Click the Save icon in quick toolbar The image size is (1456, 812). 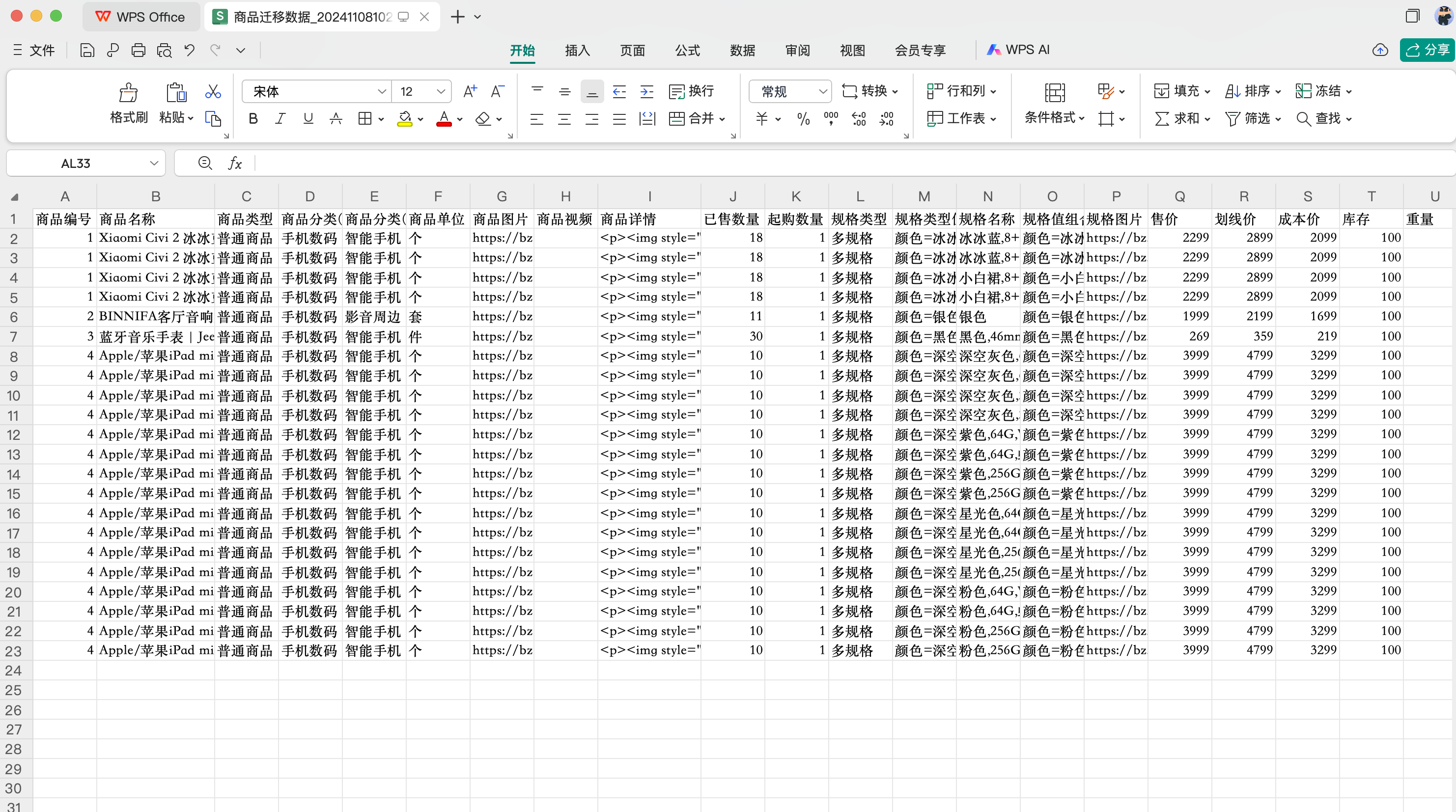(x=87, y=50)
